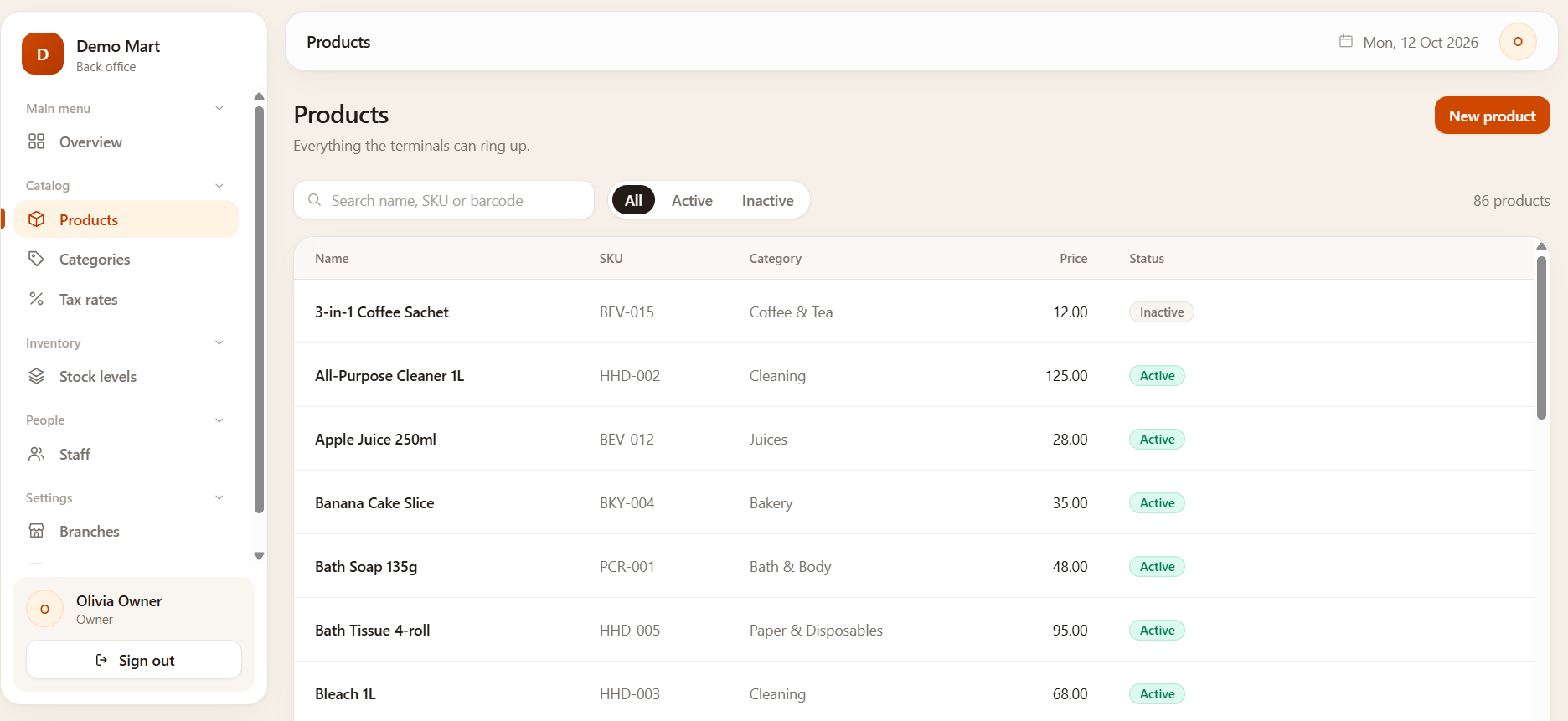Show All products filter
This screenshot has width=1568, height=721.
[x=633, y=200]
